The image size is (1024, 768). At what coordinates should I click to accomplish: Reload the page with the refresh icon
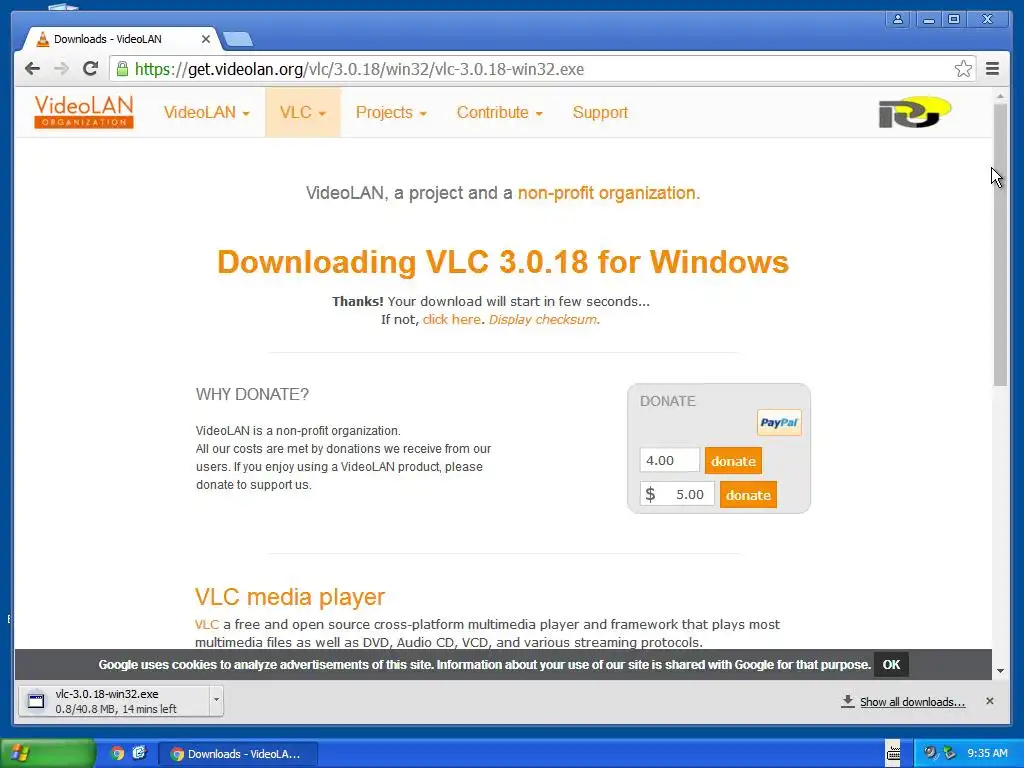90,69
